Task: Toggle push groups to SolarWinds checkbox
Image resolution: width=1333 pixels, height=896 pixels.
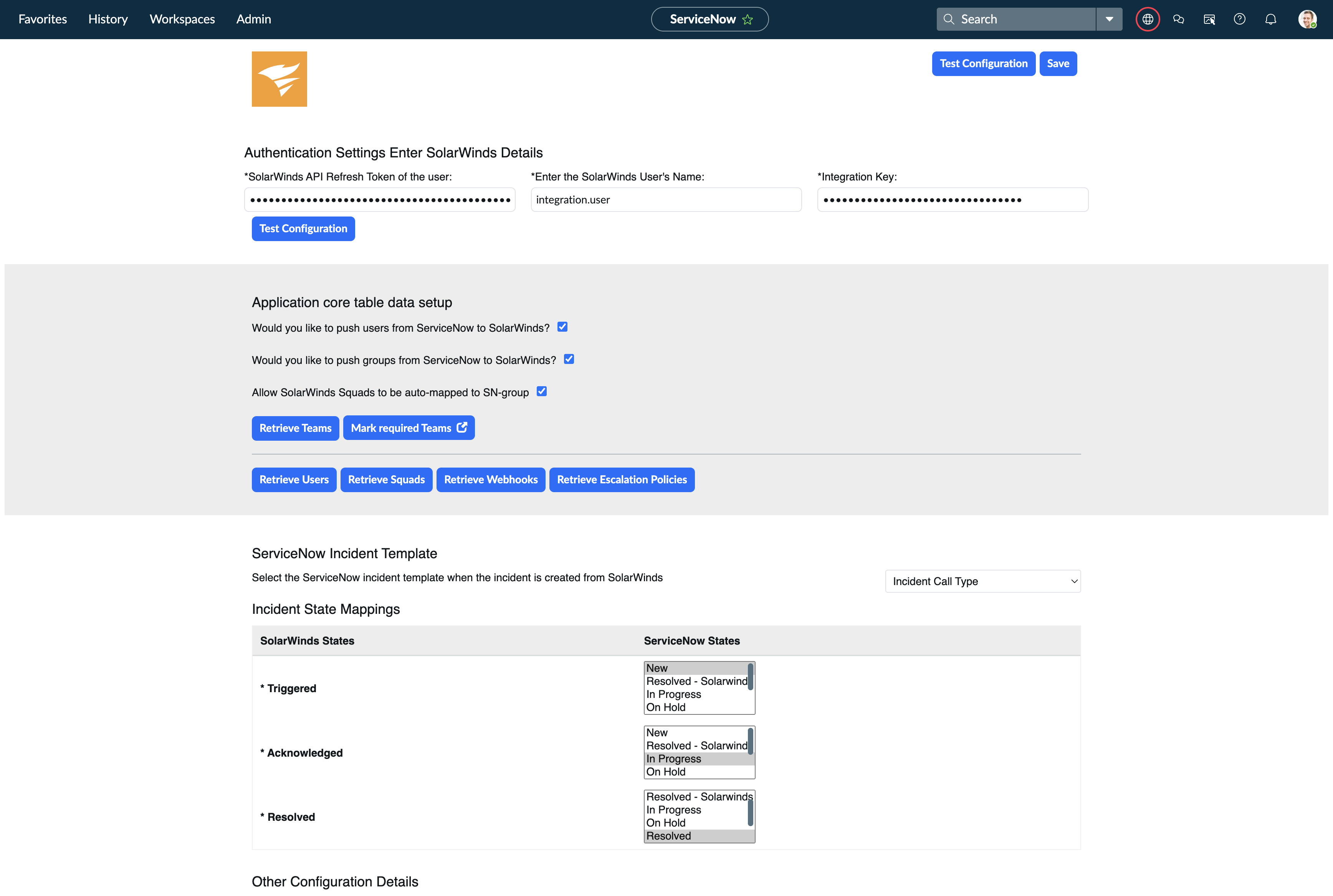Action: point(569,359)
